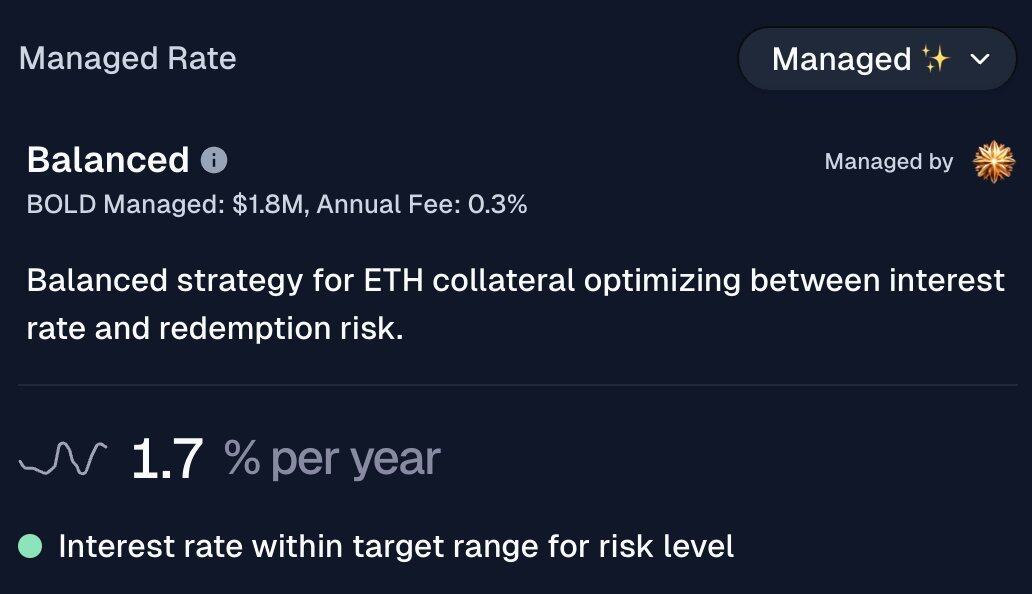Click the "rate and redemption risk." text line

point(215,328)
